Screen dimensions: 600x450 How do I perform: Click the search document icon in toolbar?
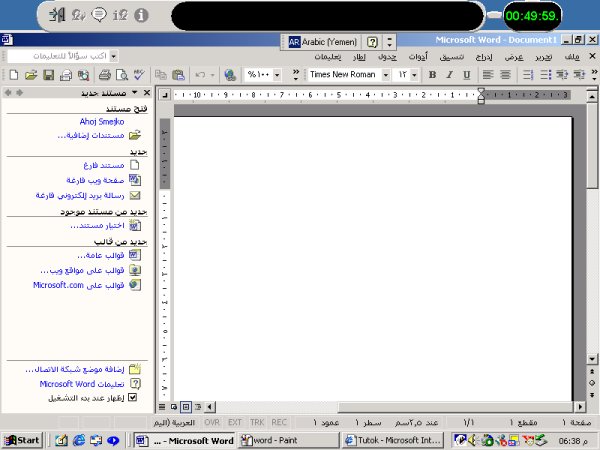point(83,75)
